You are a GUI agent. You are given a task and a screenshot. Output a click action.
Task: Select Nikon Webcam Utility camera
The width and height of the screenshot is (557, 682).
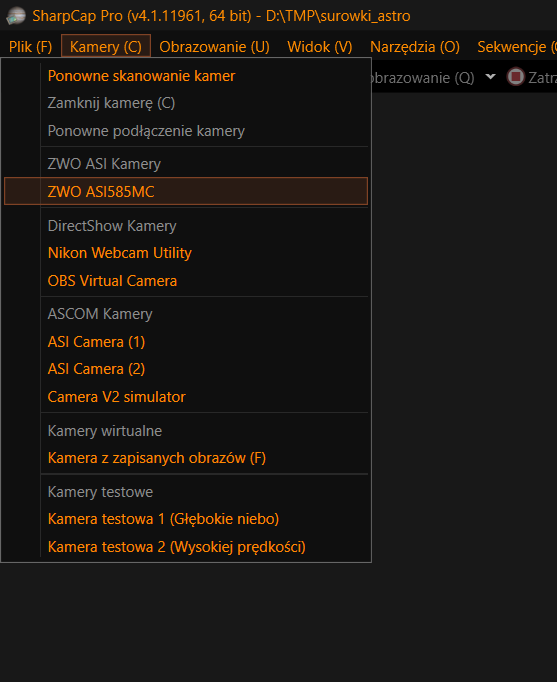pyautogui.click(x=120, y=253)
